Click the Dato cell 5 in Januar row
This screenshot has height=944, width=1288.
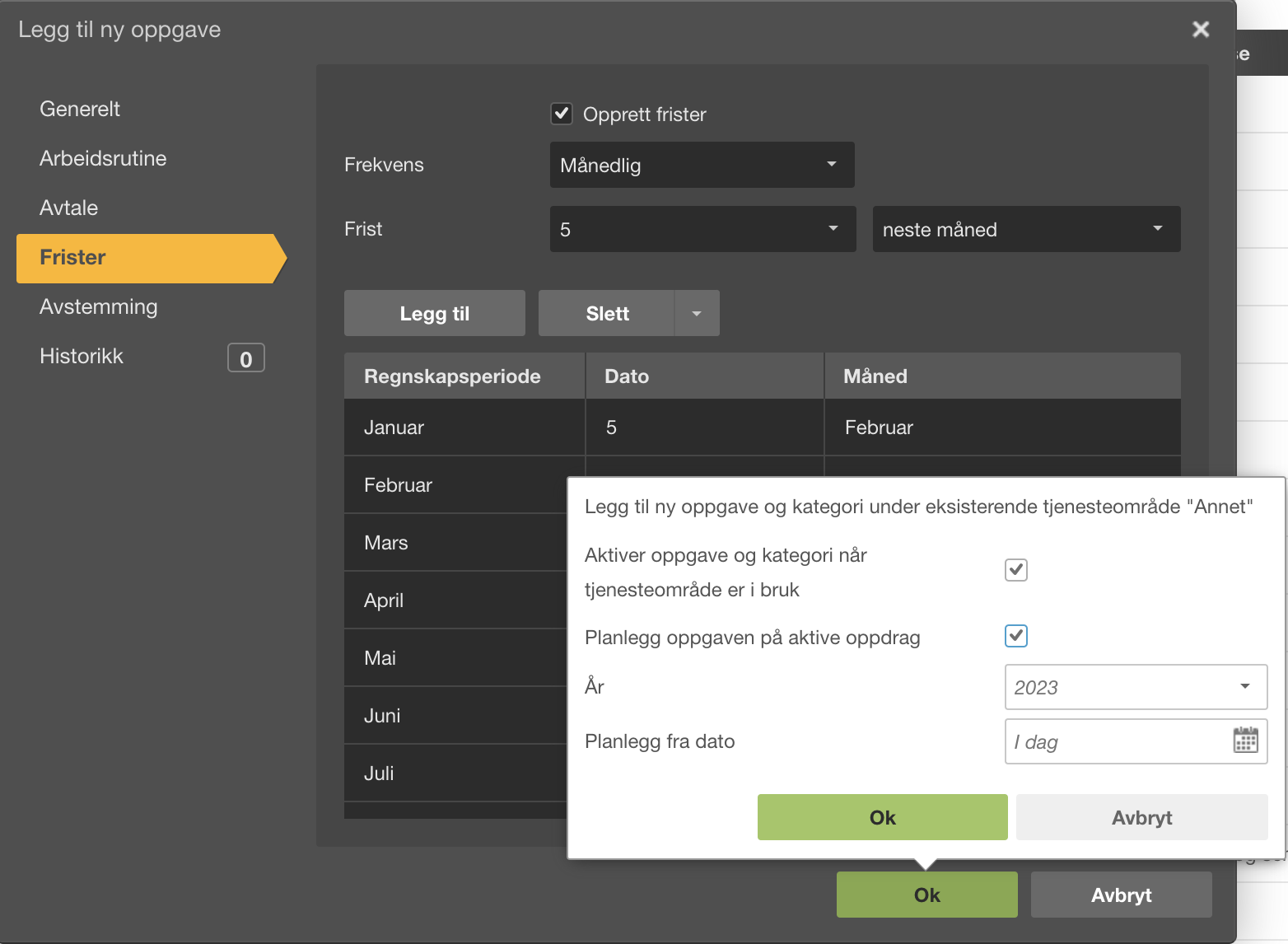705,427
